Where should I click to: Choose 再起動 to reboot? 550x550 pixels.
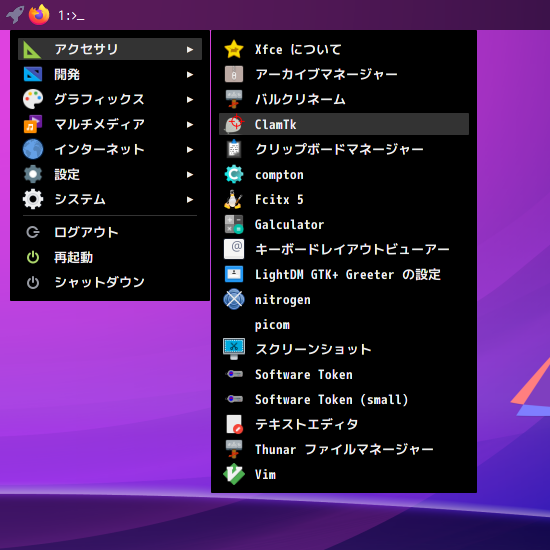tap(110, 257)
